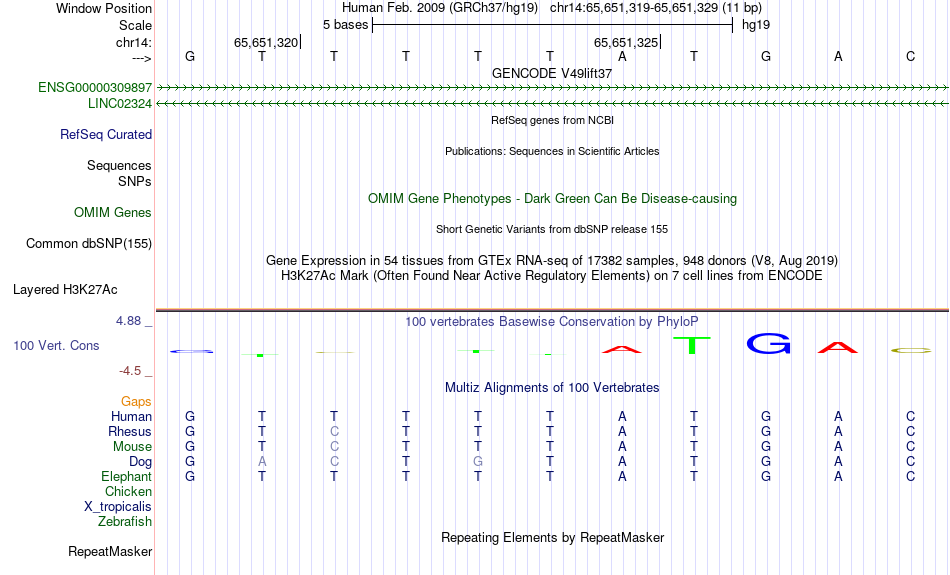Click the Layered H3K27Ac track label
Screen dimensions: 950x575
pyautogui.click(x=65, y=290)
